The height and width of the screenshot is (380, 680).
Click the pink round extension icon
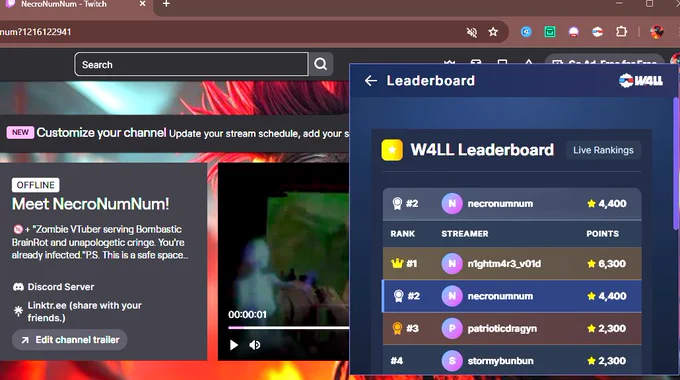coord(574,32)
